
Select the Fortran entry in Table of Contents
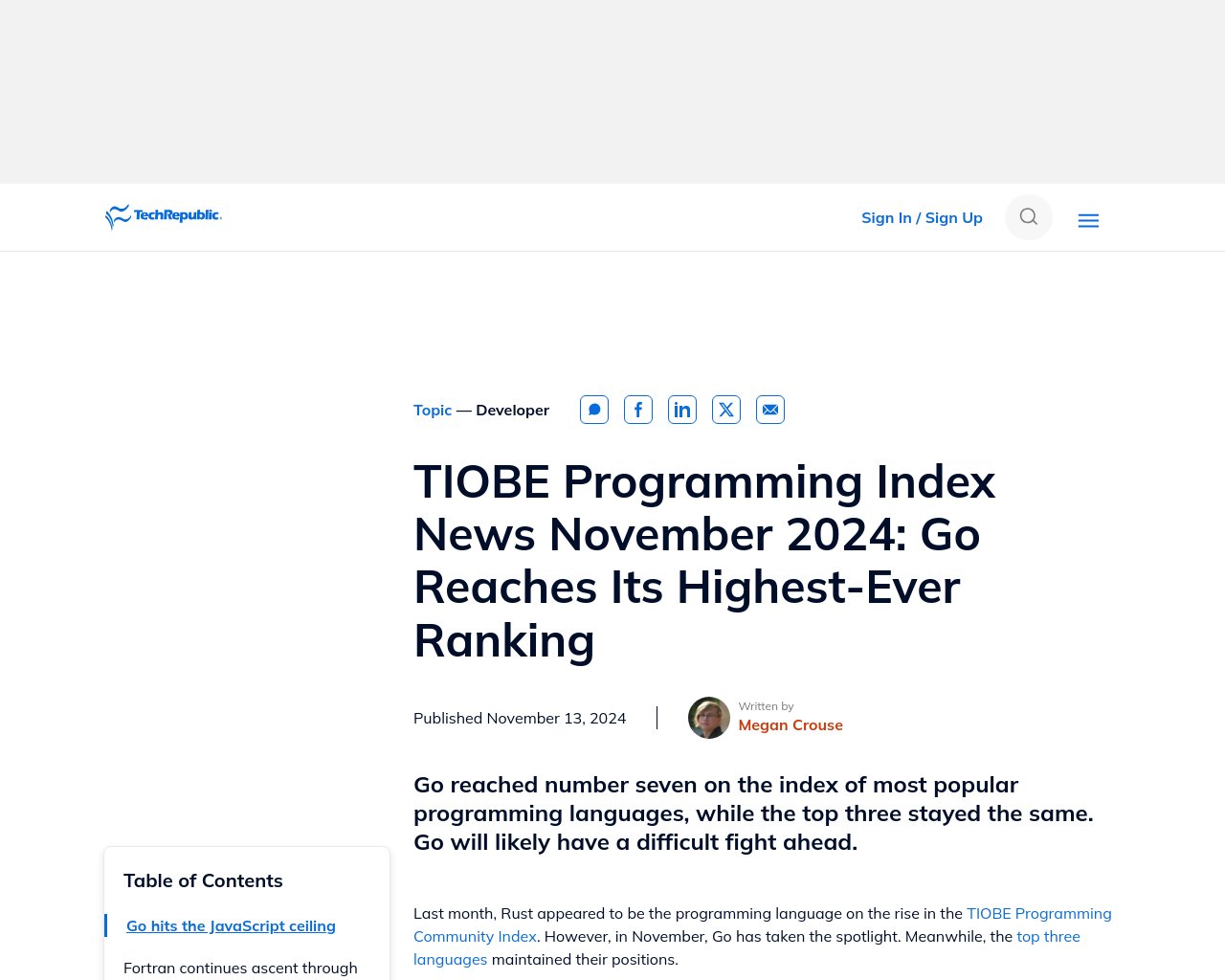240,968
